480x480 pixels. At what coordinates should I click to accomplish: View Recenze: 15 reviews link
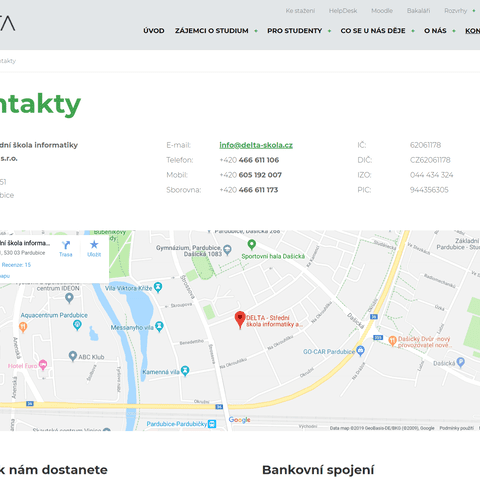pos(16,265)
